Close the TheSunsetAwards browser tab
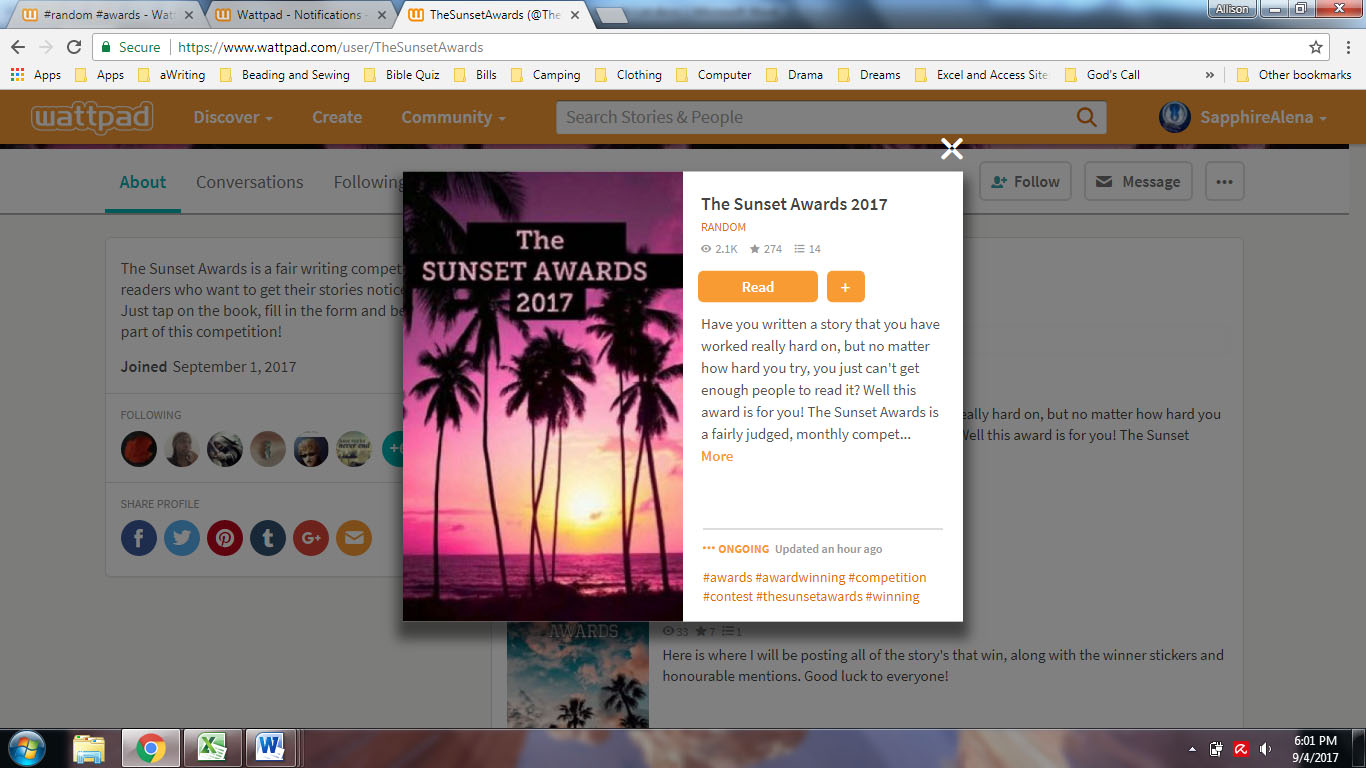 click(x=575, y=15)
